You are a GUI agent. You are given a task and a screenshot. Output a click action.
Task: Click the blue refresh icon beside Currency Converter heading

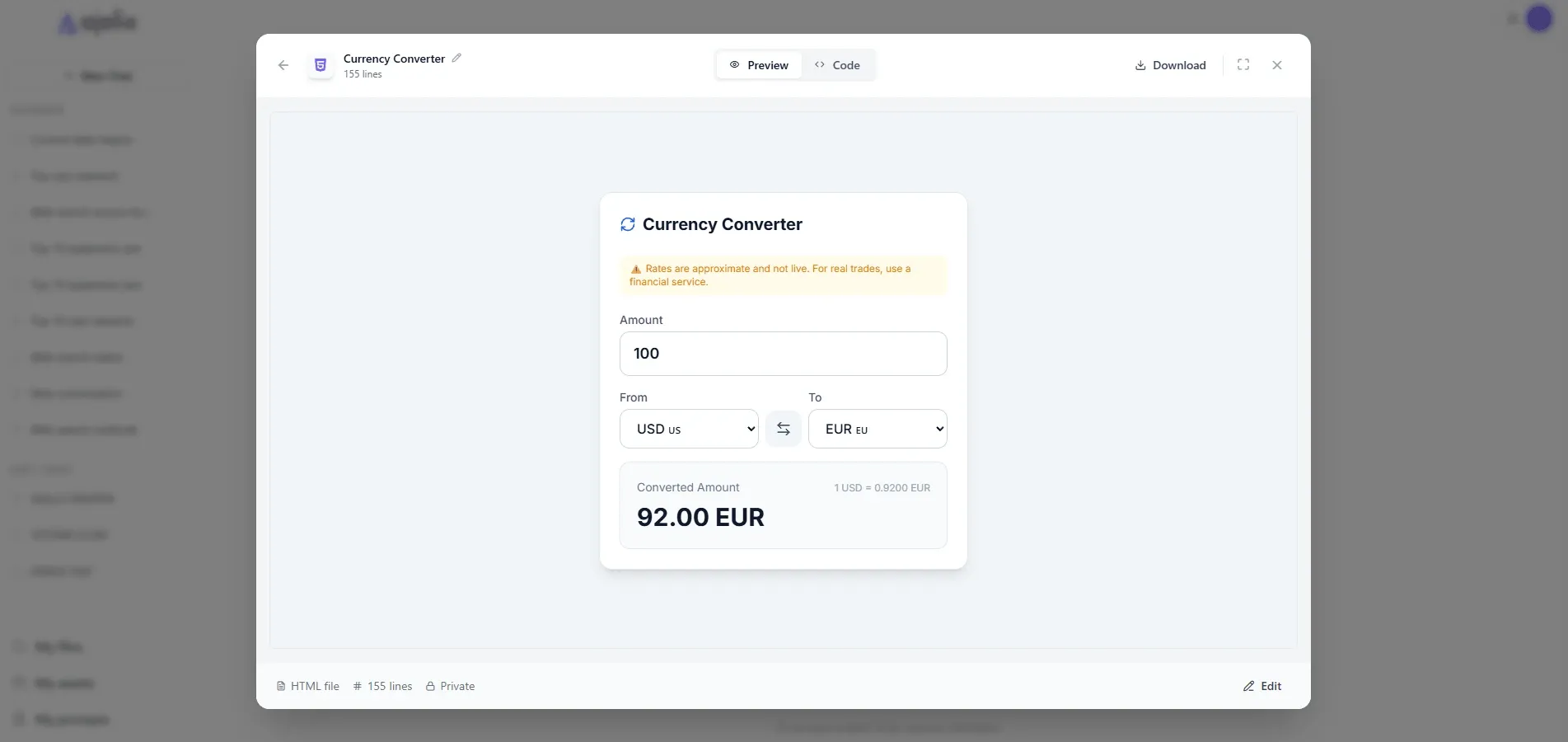tap(627, 223)
